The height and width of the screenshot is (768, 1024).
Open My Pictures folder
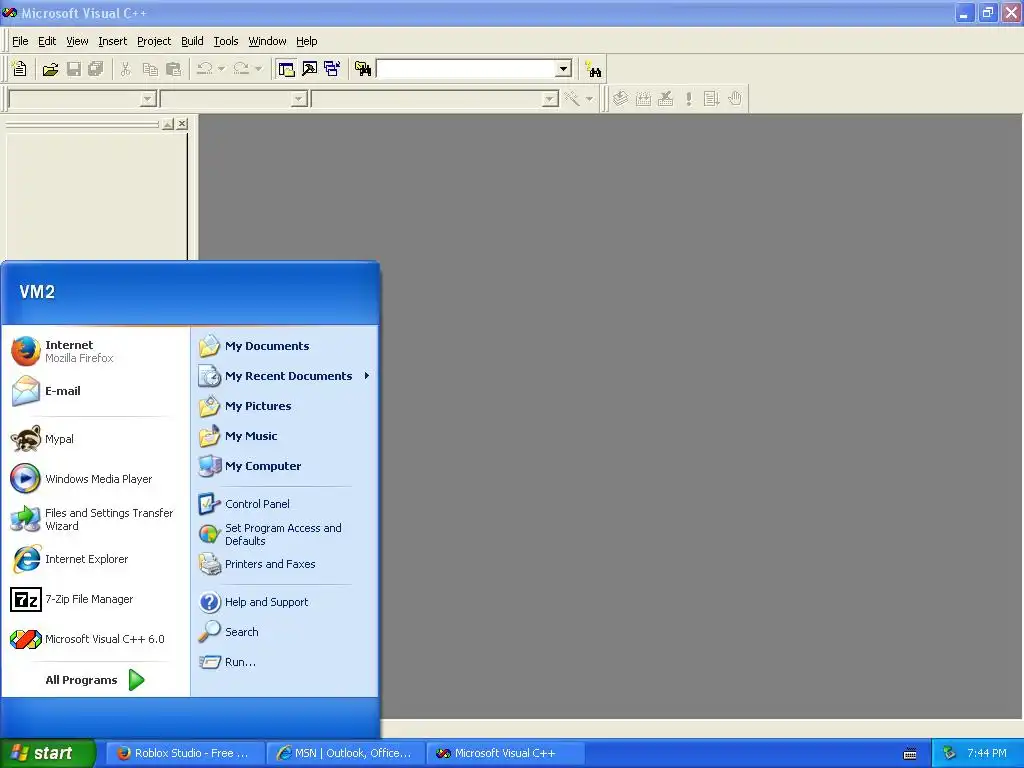pyautogui.click(x=284, y=406)
